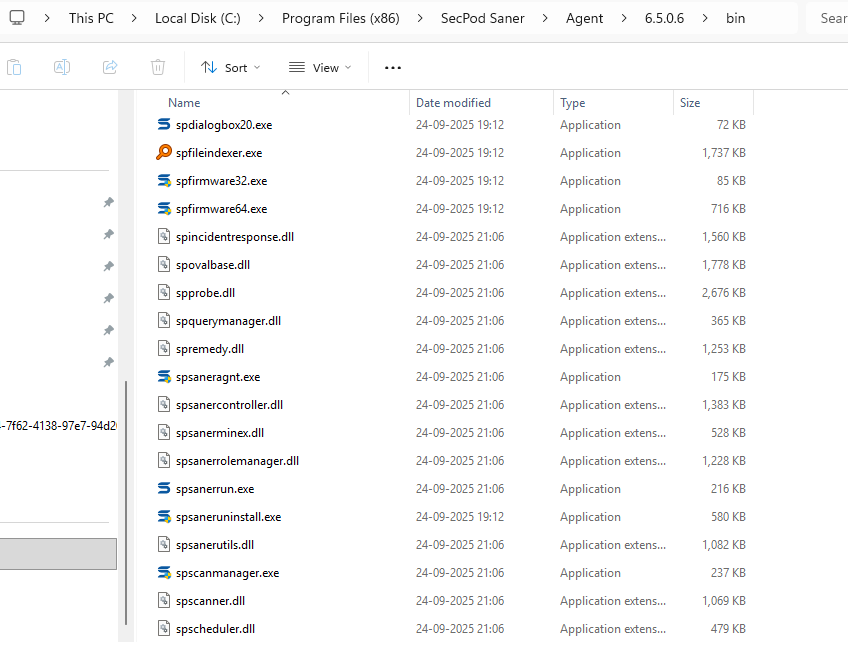Navigate to This PC breadcrumb

point(91,18)
